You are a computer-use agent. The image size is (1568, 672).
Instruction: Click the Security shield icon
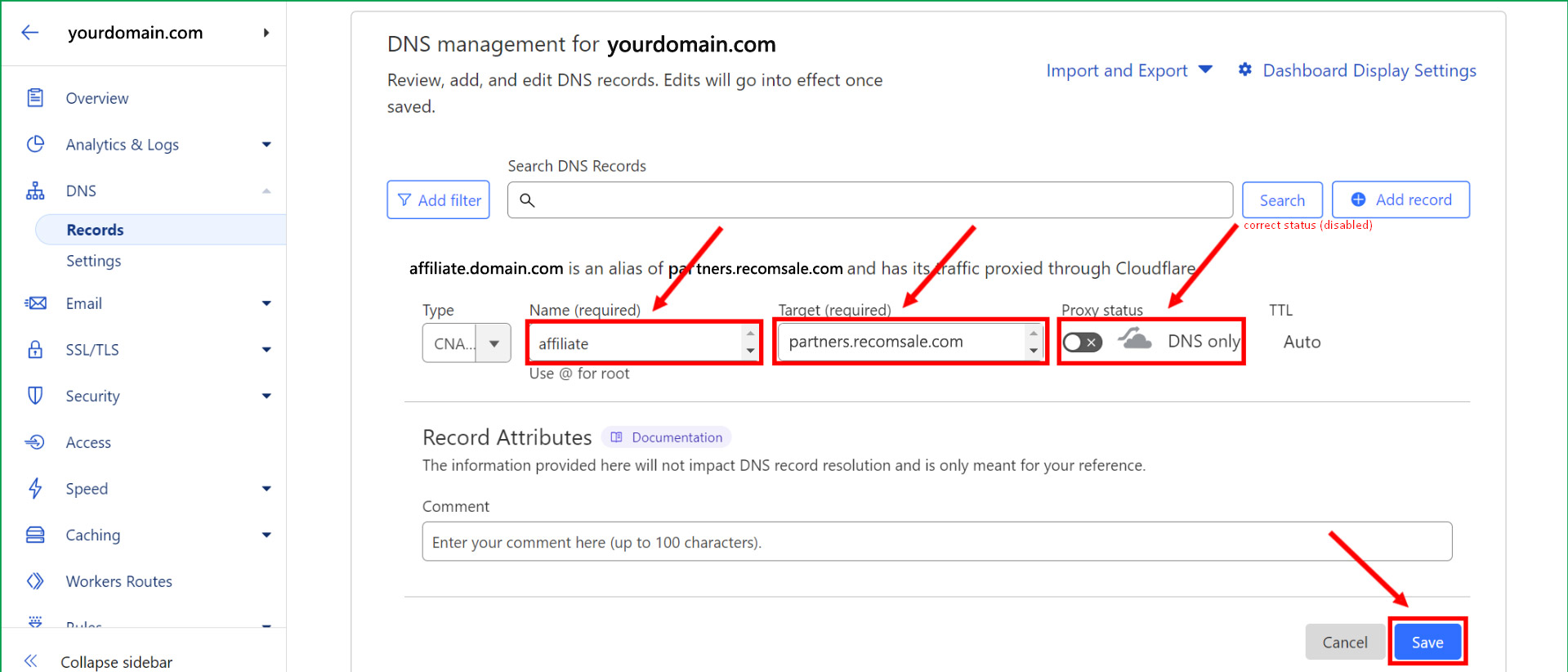[35, 396]
